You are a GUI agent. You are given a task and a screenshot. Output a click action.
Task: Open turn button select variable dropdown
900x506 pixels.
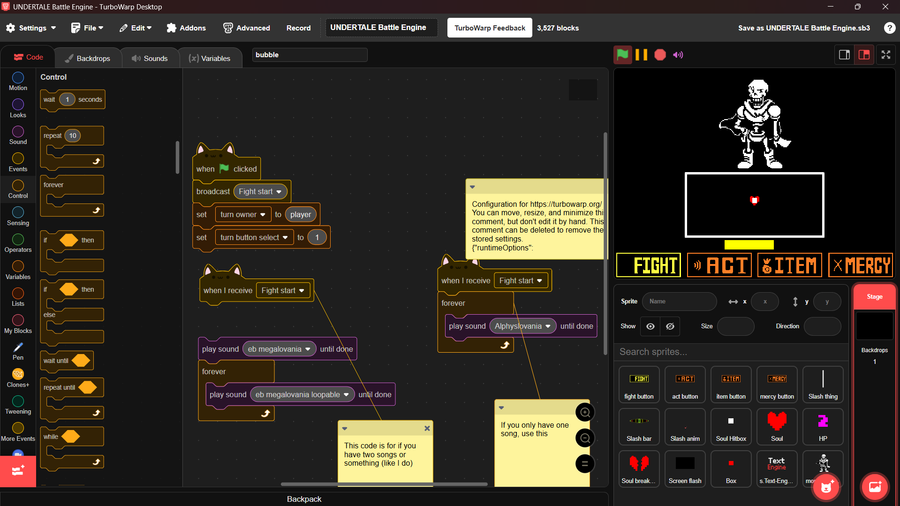(254, 238)
